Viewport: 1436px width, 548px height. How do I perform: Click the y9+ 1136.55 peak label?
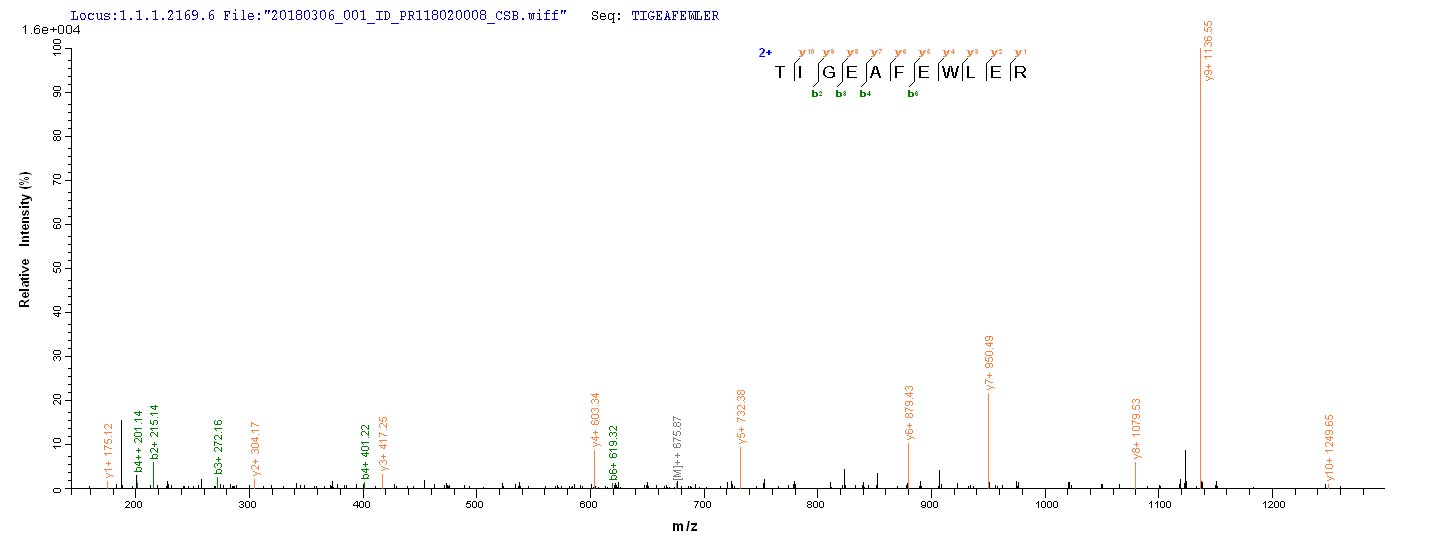(x=1209, y=51)
